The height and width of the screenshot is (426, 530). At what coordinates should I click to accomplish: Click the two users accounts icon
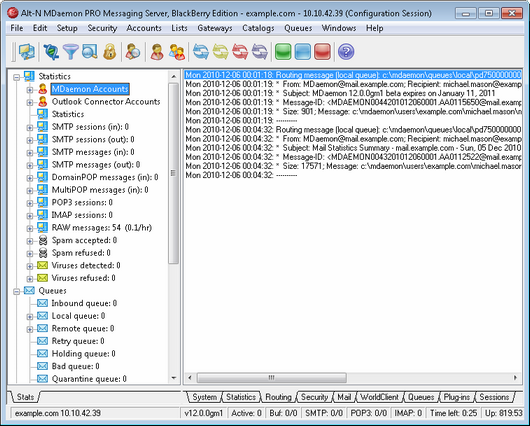pyautogui.click(x=177, y=52)
